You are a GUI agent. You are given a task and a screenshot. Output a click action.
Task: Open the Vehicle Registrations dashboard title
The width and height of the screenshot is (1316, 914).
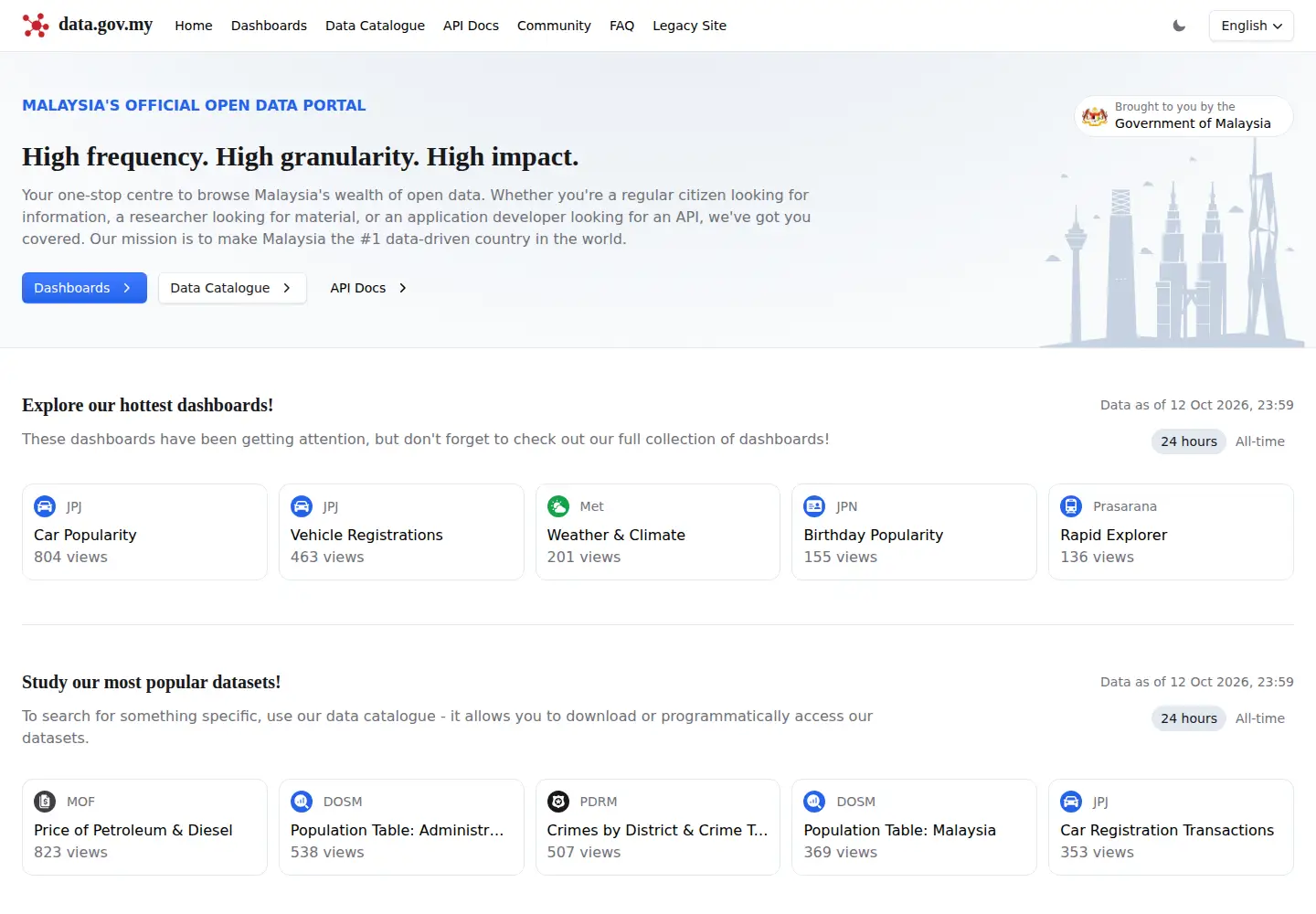tap(366, 535)
